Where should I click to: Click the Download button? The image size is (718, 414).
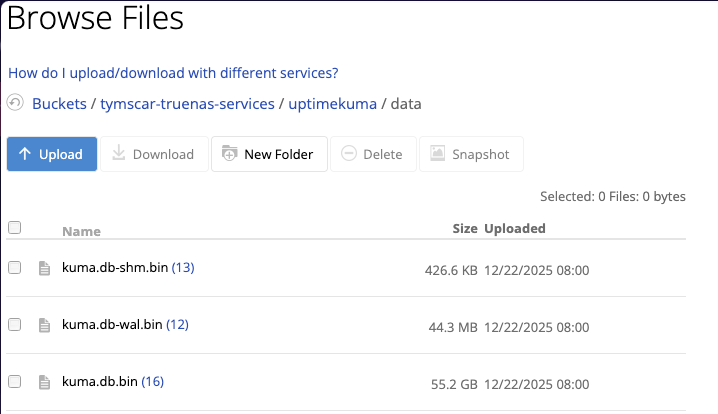tap(153, 154)
